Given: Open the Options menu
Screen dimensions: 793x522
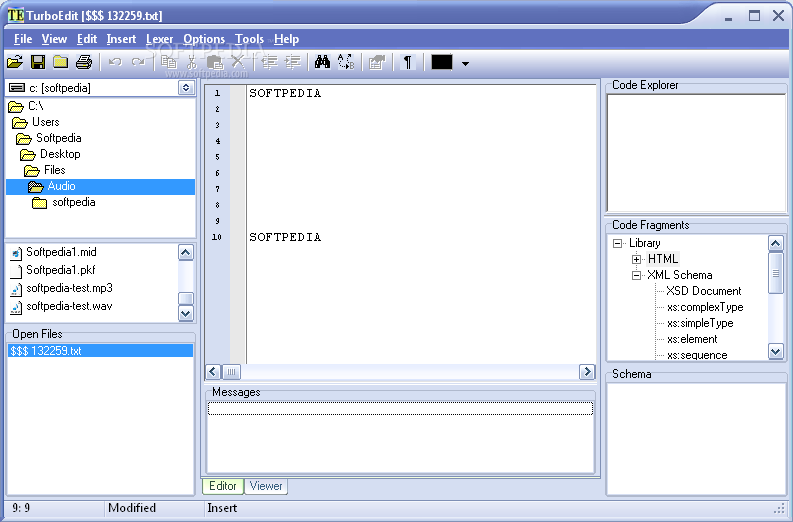Looking at the screenshot, I should pos(204,39).
